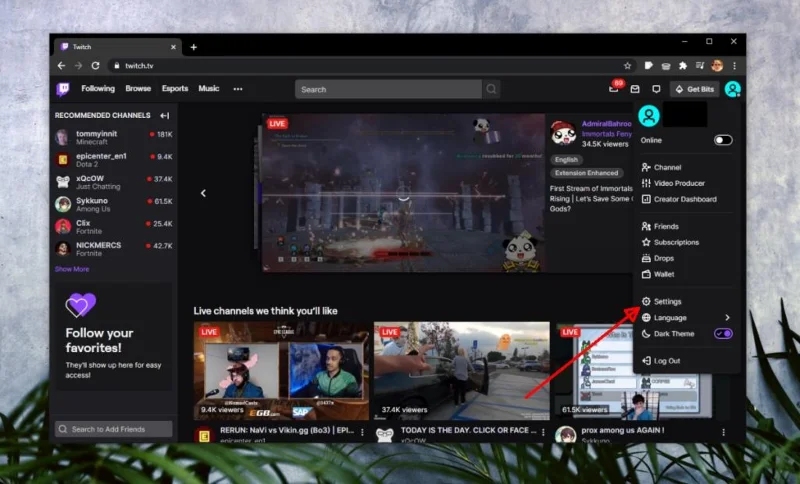Open Clix channel in sidebar
This screenshot has width=800, height=484.
pos(114,226)
